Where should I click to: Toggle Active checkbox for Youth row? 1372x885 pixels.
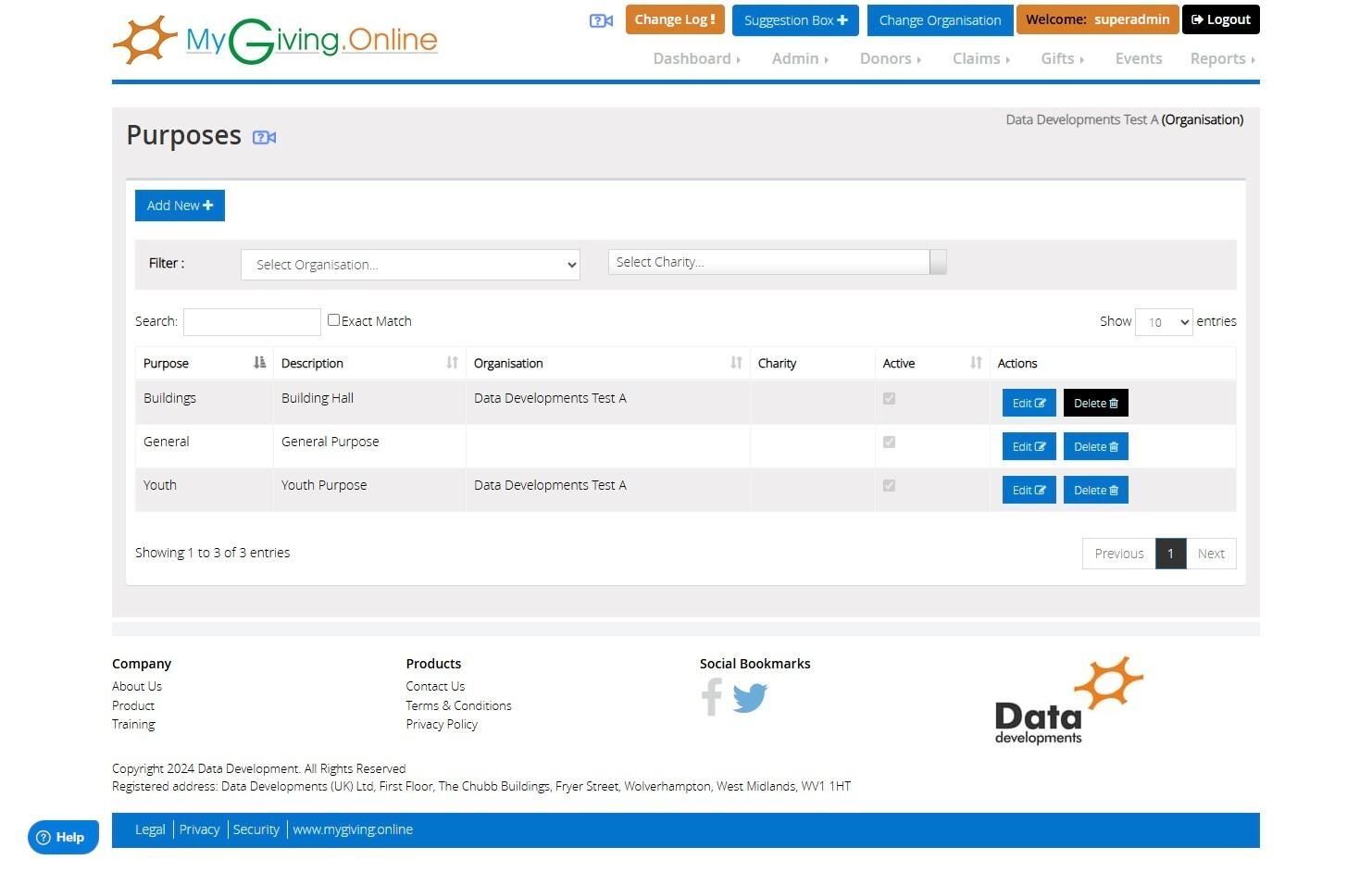tap(889, 485)
